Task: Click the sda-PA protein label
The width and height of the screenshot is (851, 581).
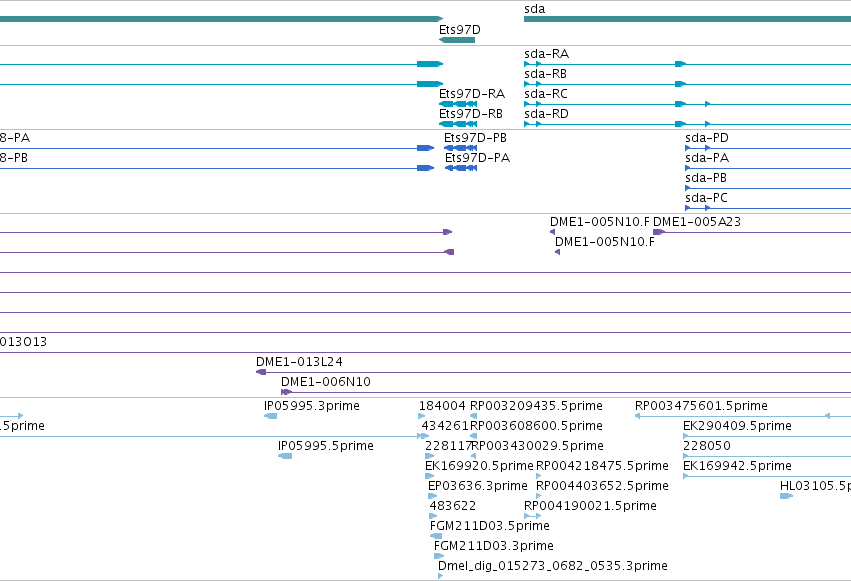Action: pyautogui.click(x=707, y=158)
